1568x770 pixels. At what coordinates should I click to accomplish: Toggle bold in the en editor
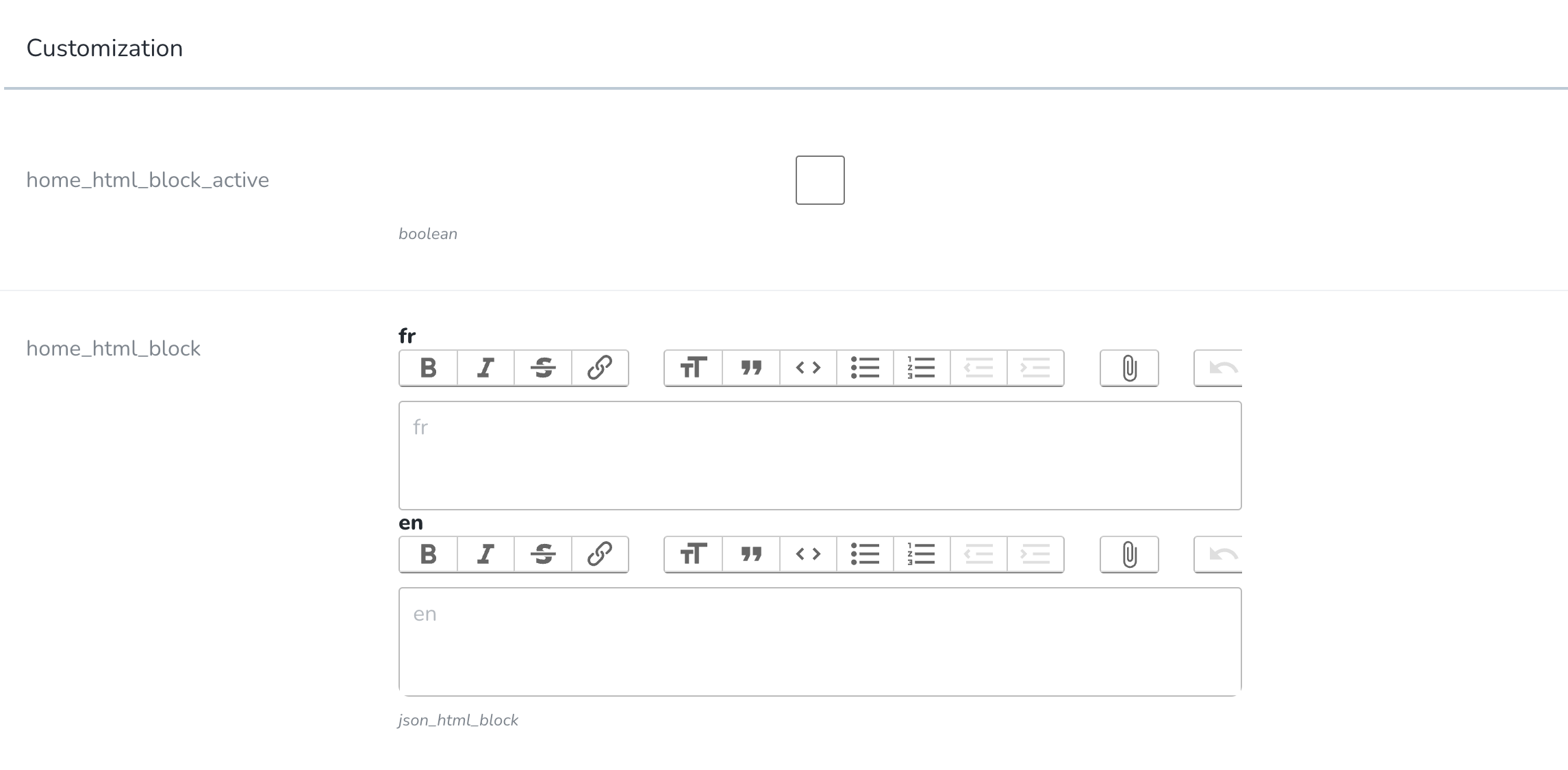click(428, 554)
